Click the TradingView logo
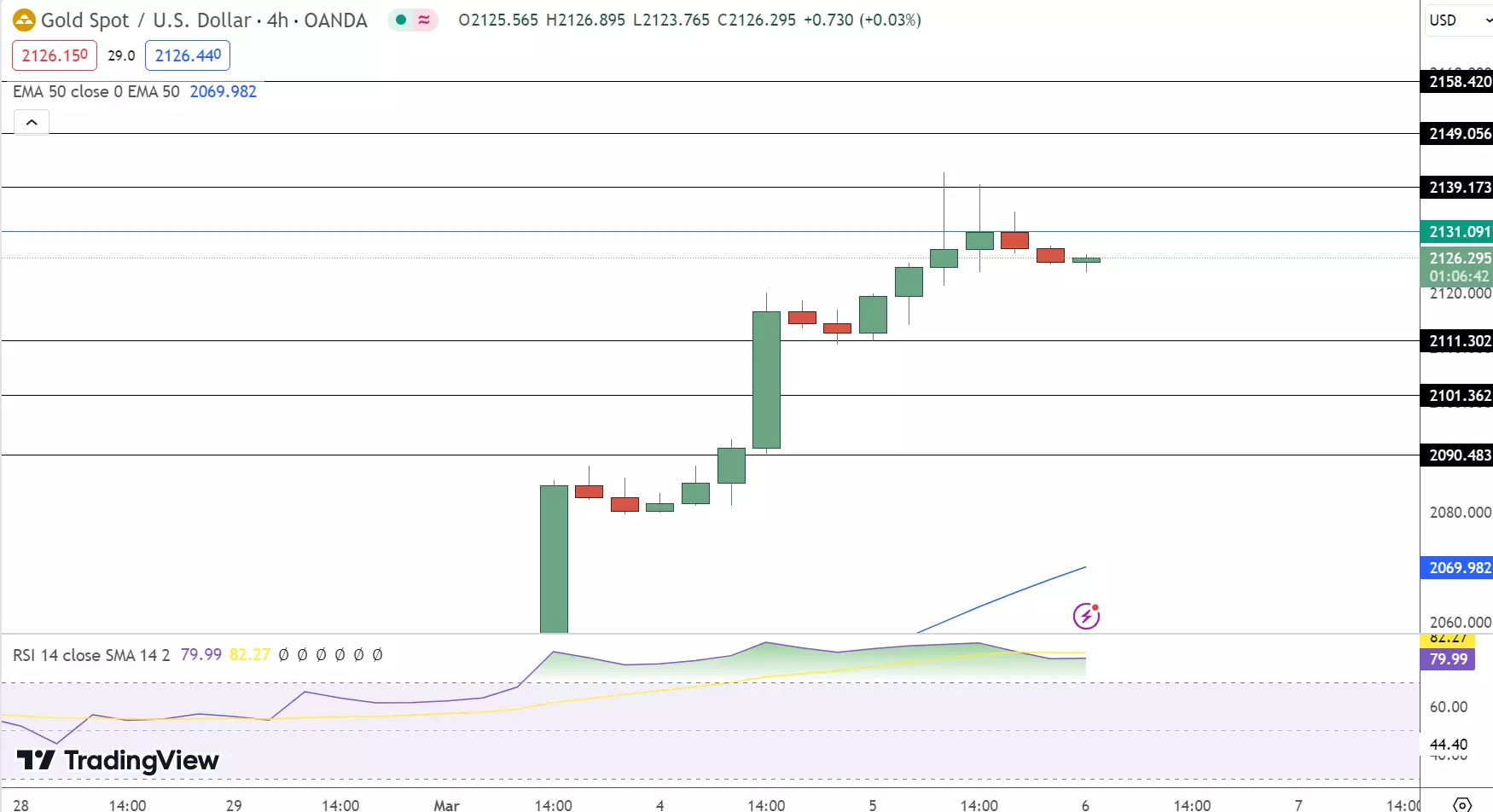This screenshot has width=1493, height=812. [118, 760]
